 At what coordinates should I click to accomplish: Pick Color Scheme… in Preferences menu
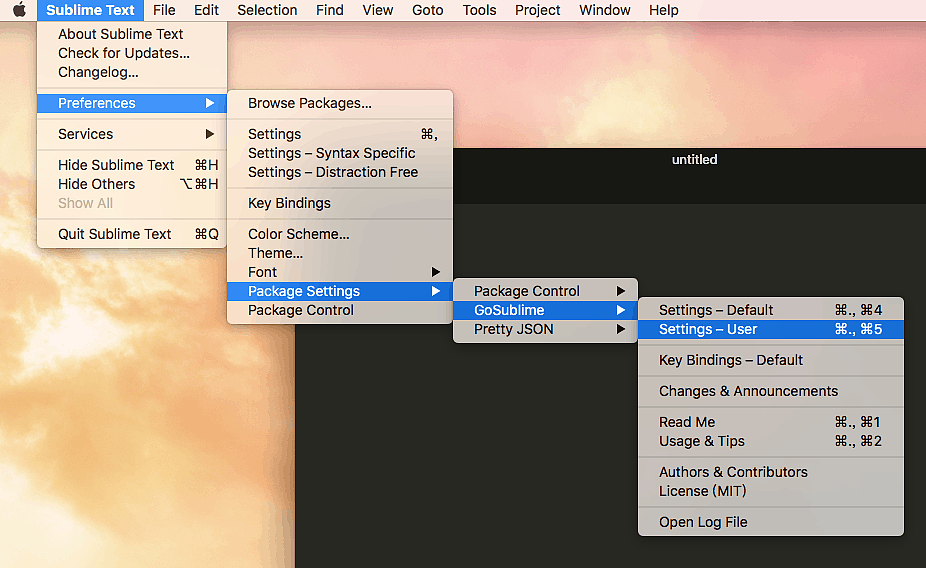pyautogui.click(x=299, y=234)
